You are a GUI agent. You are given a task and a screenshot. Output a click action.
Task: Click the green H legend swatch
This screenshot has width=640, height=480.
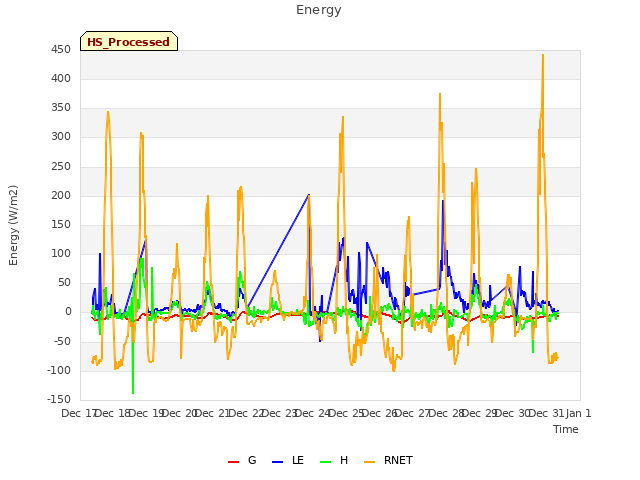coord(325,462)
